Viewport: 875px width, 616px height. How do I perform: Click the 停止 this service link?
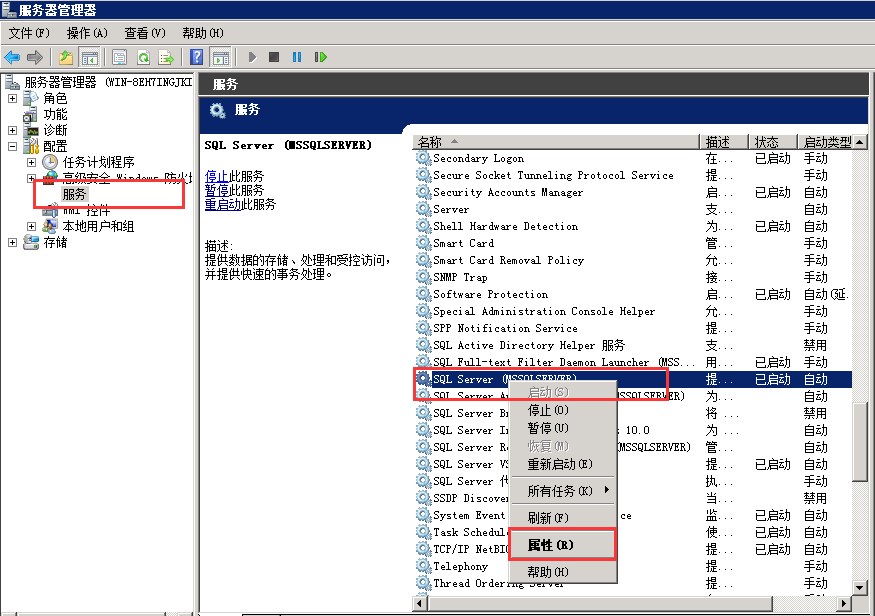[x=217, y=176]
